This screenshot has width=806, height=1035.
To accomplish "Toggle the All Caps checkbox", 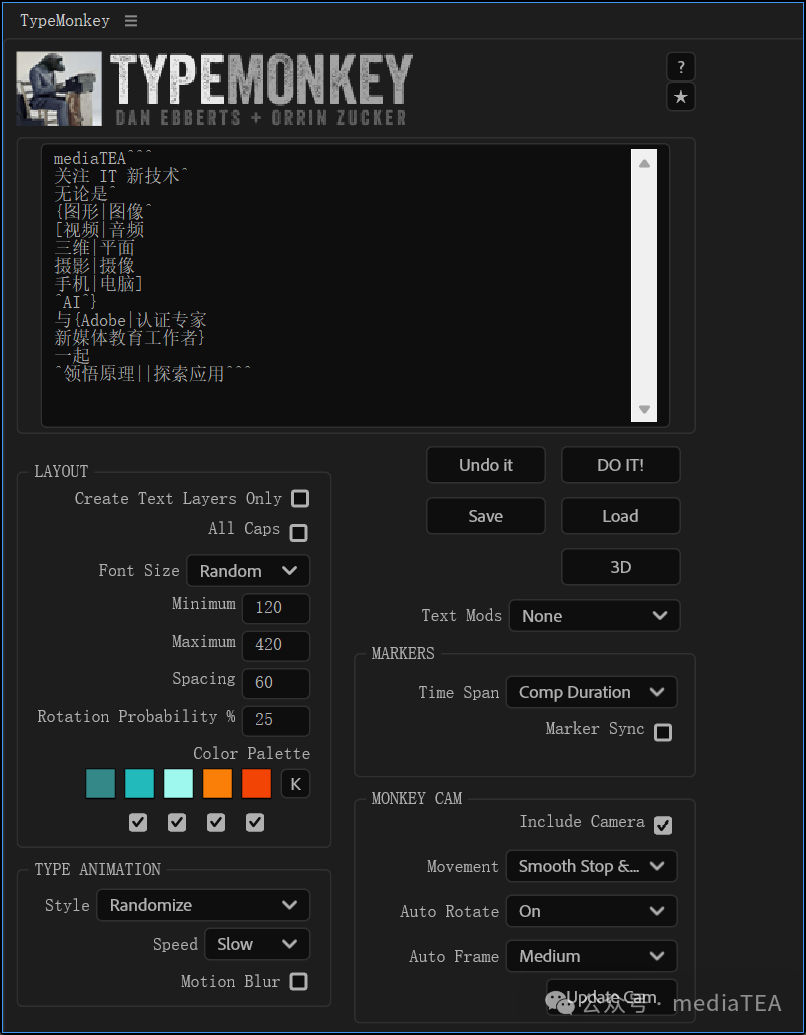I will (x=299, y=532).
